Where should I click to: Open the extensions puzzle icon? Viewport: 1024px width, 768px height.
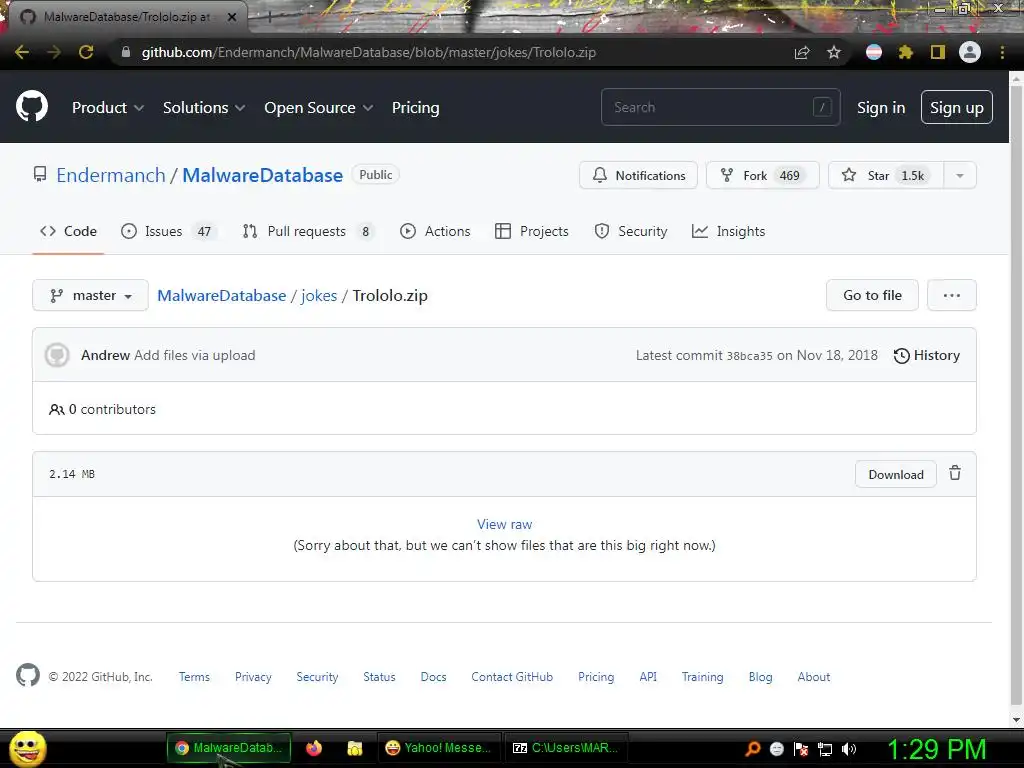pyautogui.click(x=905, y=52)
